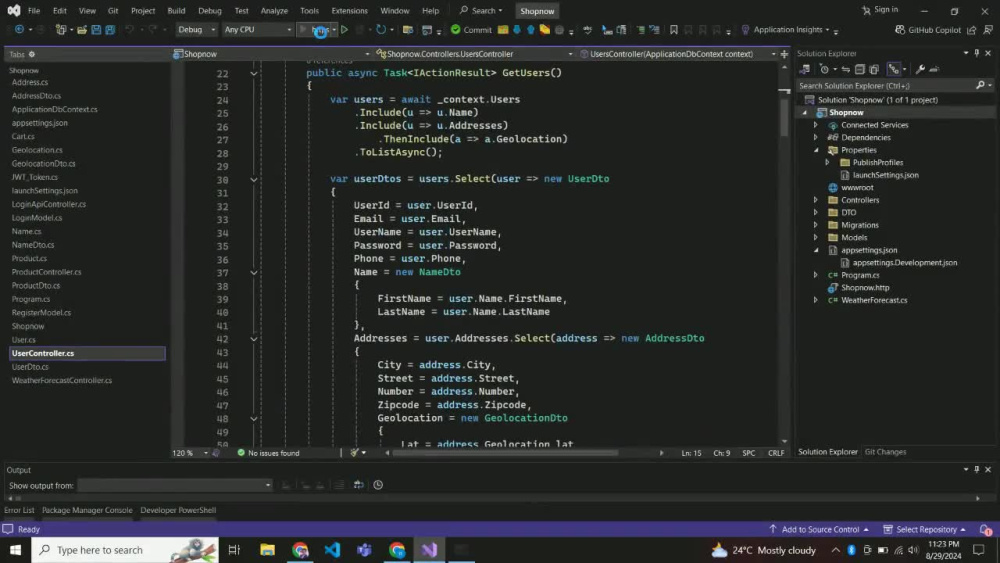Click the Application Insights lightbulb icon
This screenshot has width=1000, height=563.
[745, 29]
